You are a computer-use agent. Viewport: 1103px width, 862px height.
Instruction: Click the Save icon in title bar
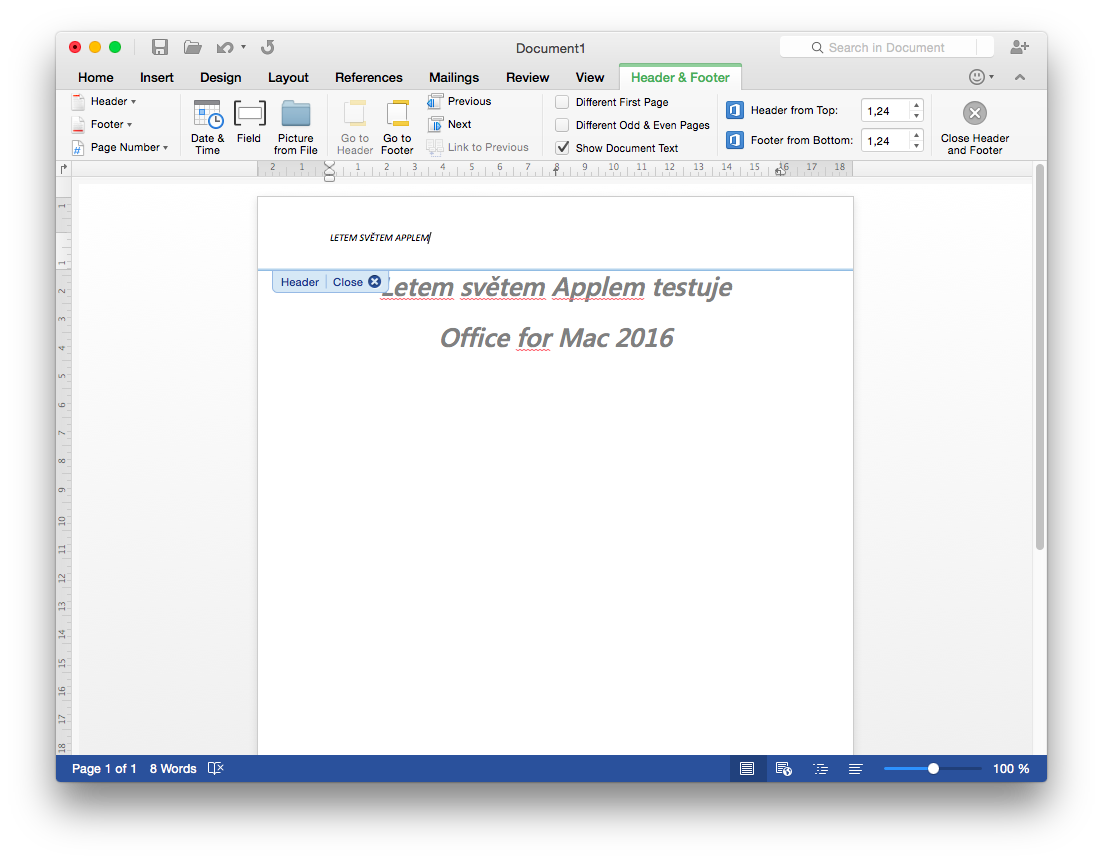[x=160, y=47]
